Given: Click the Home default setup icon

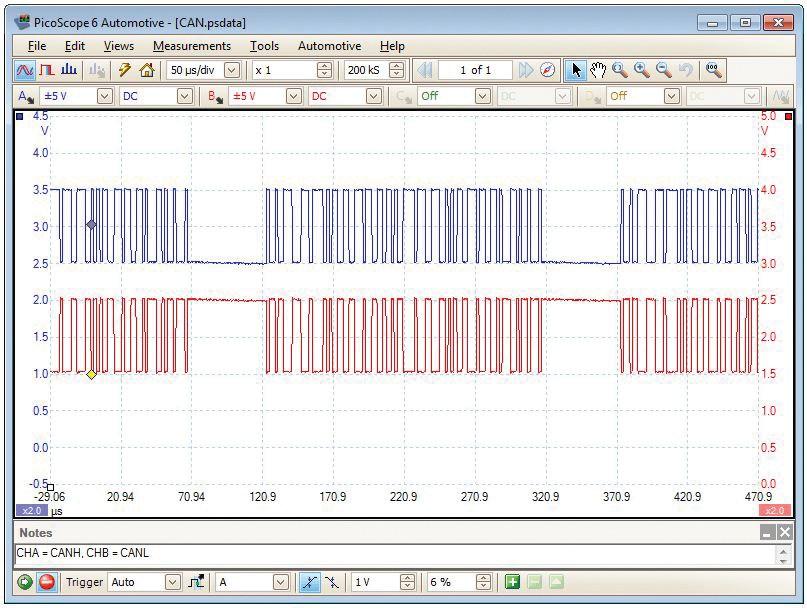Looking at the screenshot, I should 147,70.
